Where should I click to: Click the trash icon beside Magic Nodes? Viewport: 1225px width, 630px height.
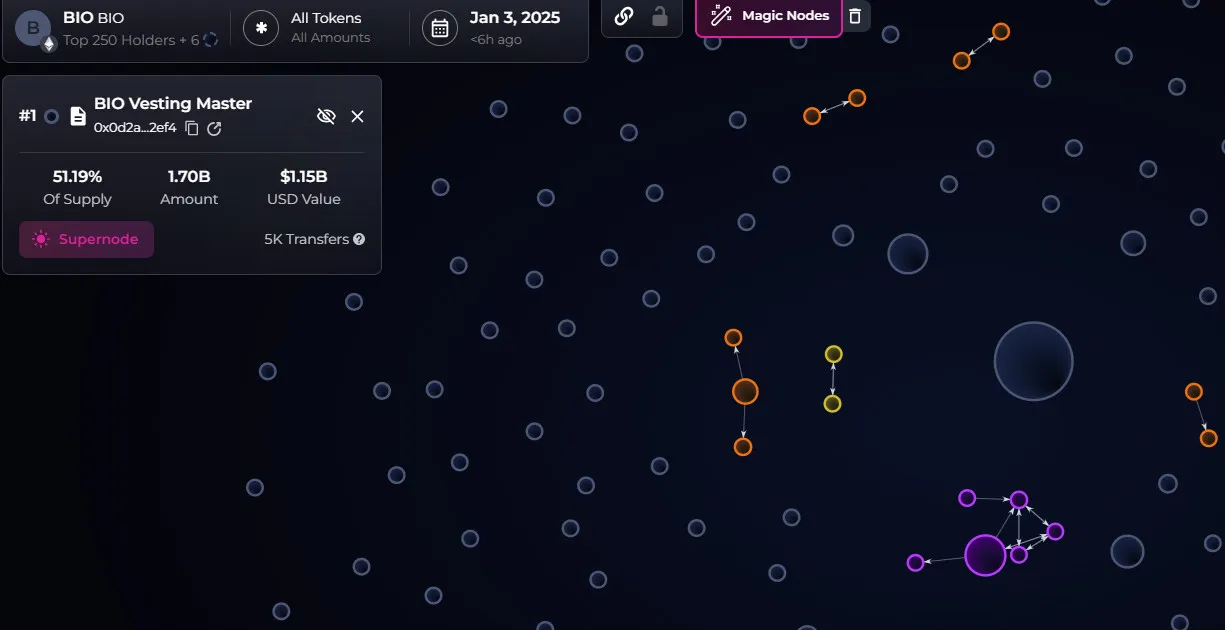(855, 16)
